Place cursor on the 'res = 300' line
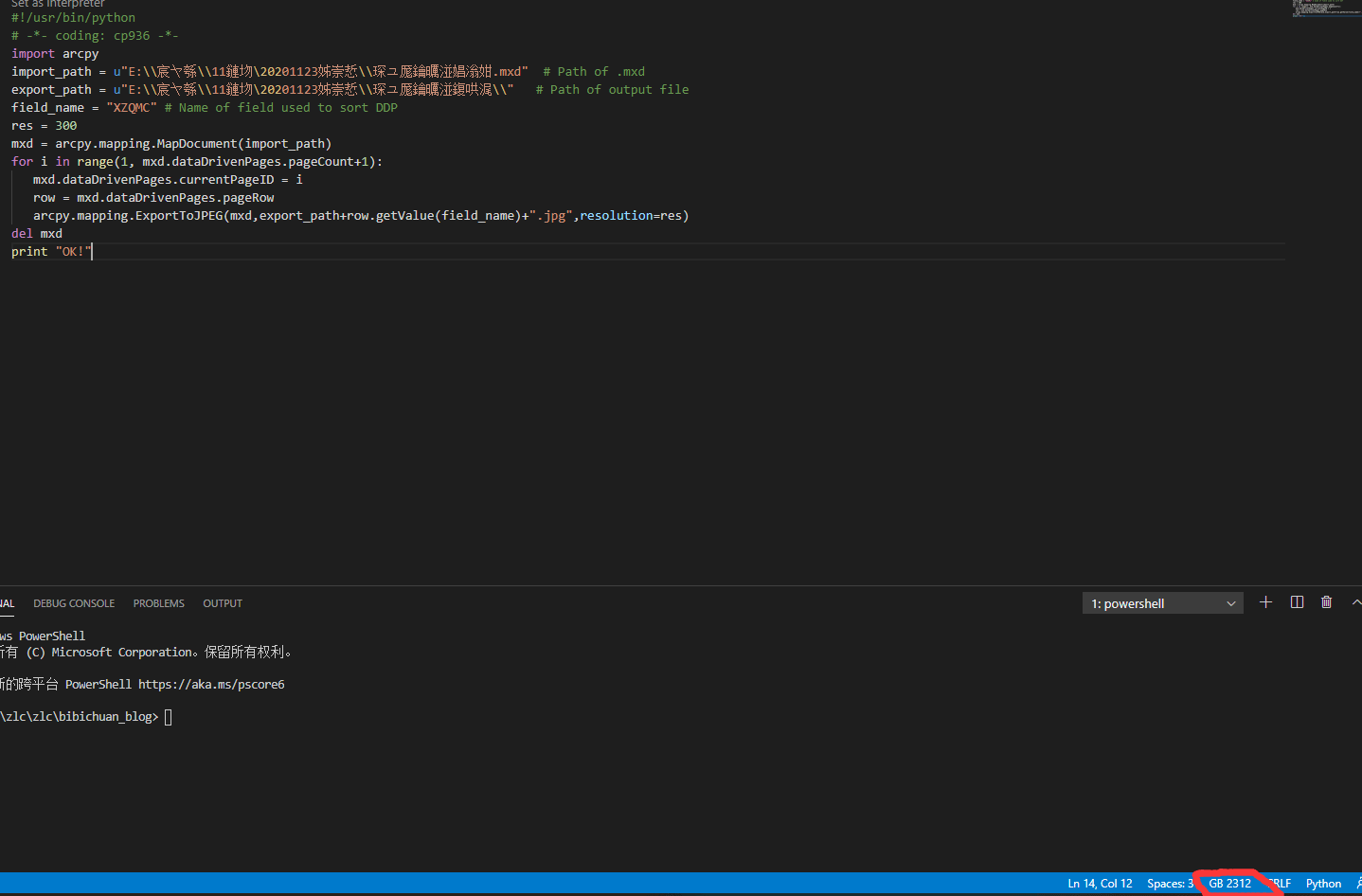This screenshot has height=896, width=1362. tap(45, 126)
